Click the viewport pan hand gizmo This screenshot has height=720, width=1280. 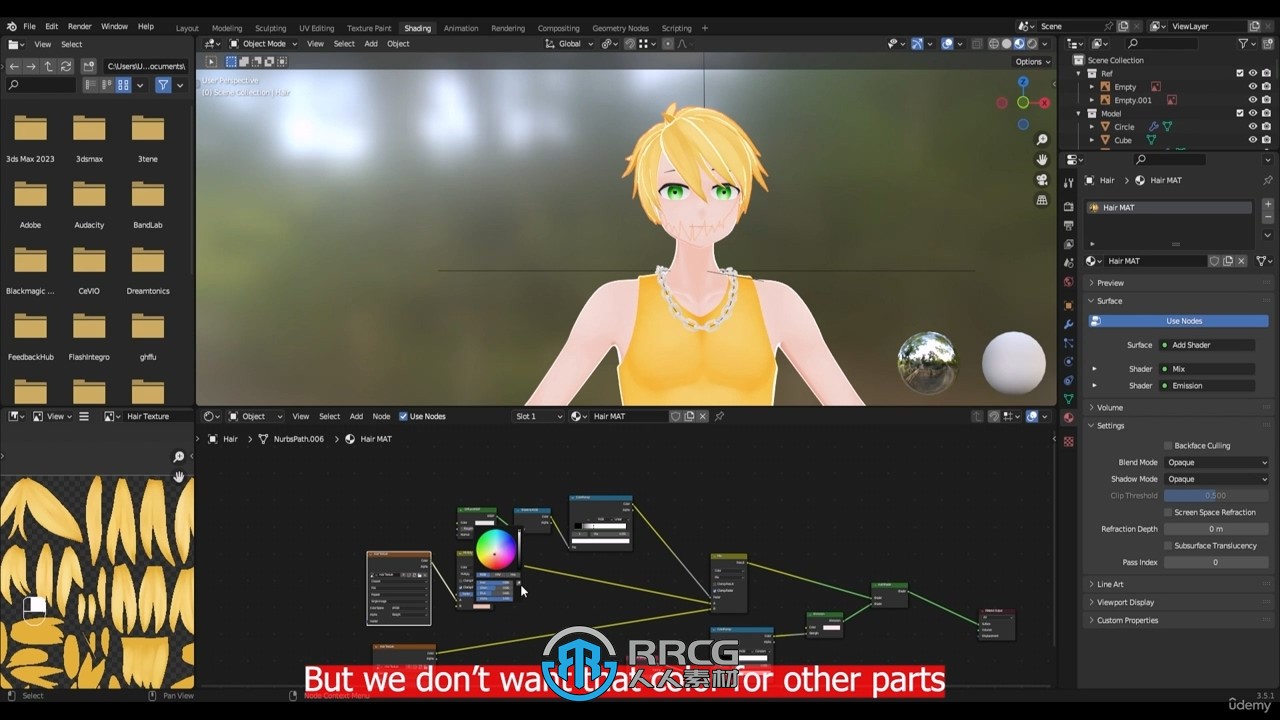[1042, 160]
